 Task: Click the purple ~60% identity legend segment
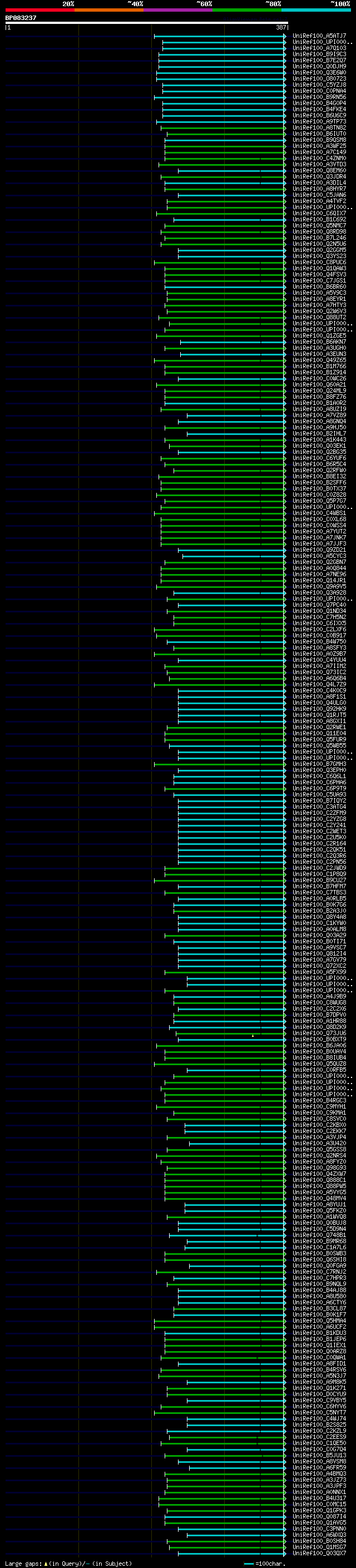(179, 11)
